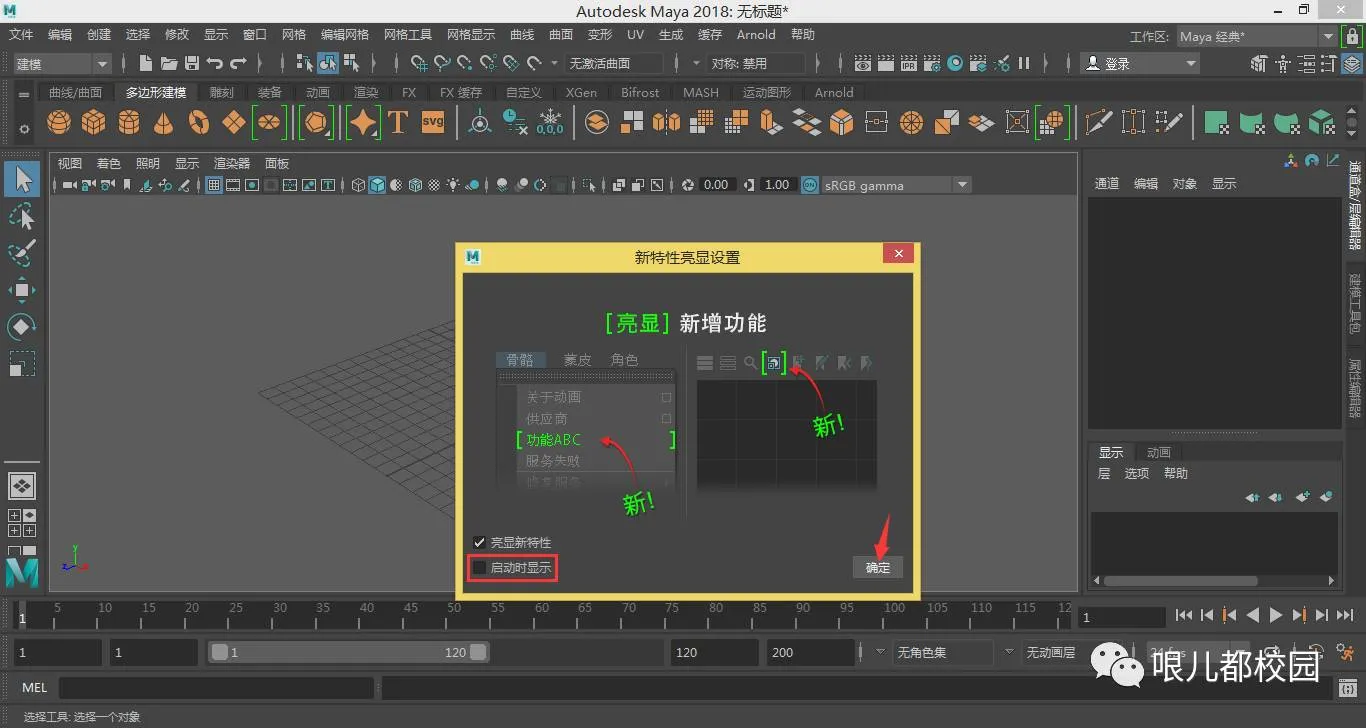The height and width of the screenshot is (728, 1366).
Task: Open the 动画 tab in the layer editor
Action: point(1158,452)
